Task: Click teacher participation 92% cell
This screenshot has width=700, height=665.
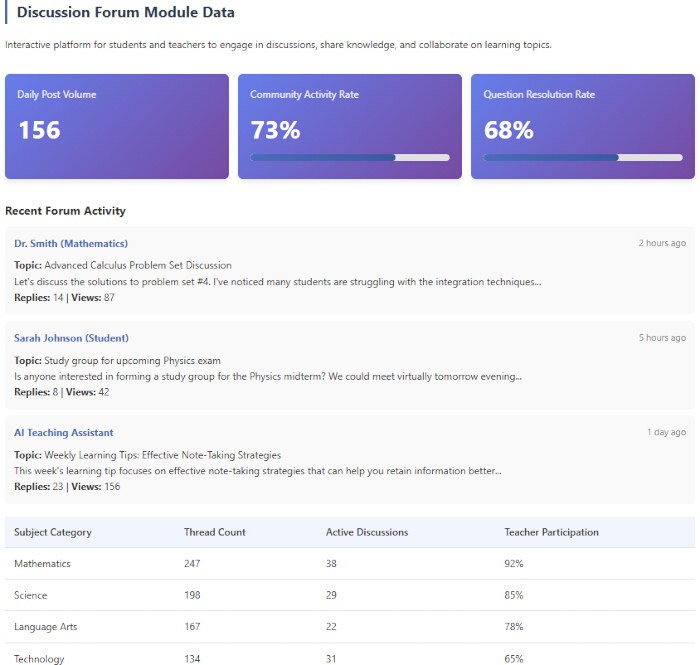Action: pos(514,563)
